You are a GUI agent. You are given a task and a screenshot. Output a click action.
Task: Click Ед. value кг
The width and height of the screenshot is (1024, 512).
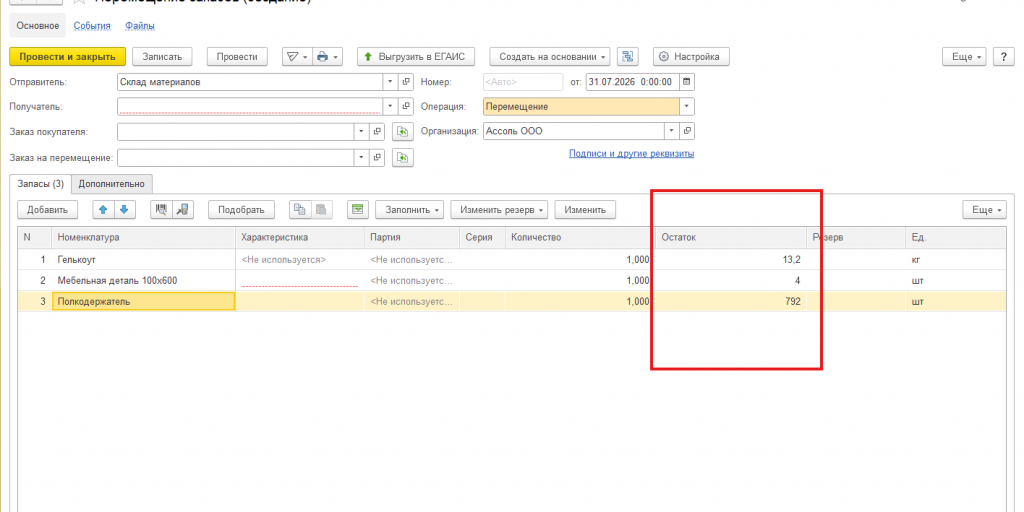point(916,259)
